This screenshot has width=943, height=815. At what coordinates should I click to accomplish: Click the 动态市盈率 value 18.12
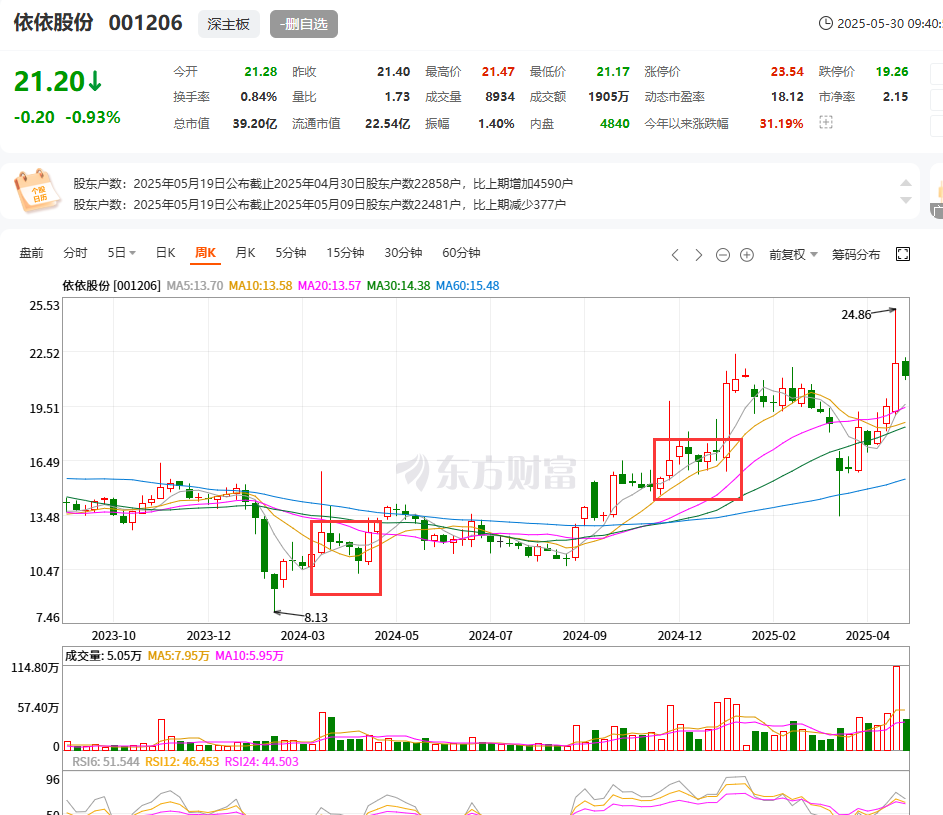coord(787,97)
